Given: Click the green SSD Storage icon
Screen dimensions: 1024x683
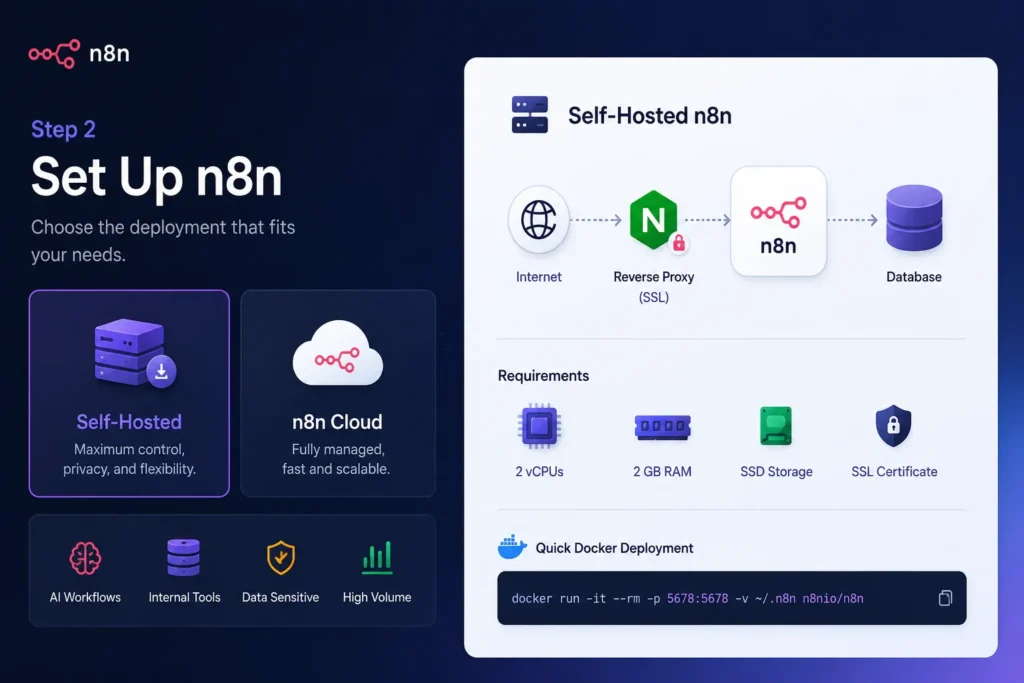Looking at the screenshot, I should point(776,426).
